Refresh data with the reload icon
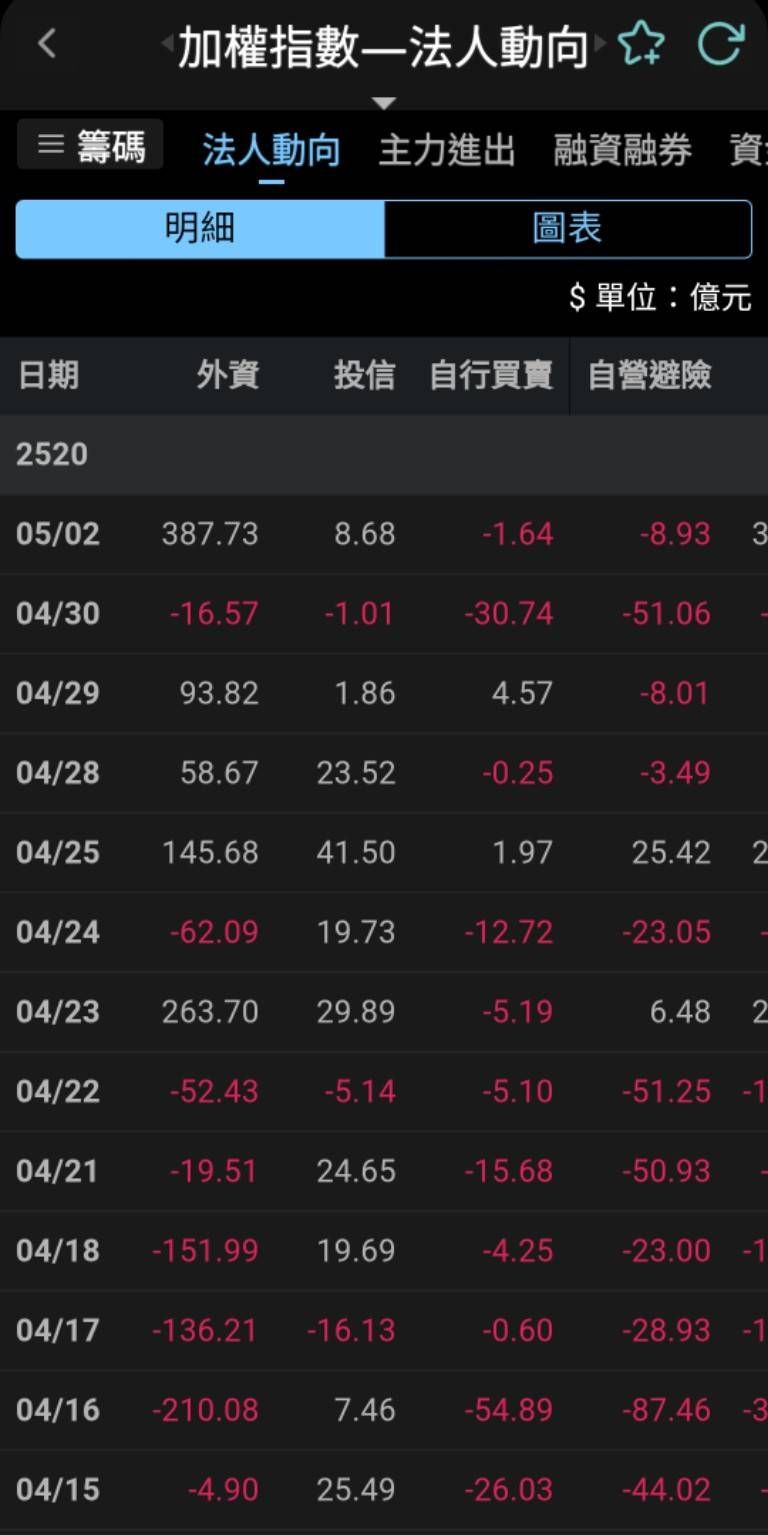The width and height of the screenshot is (768, 1535). point(720,45)
